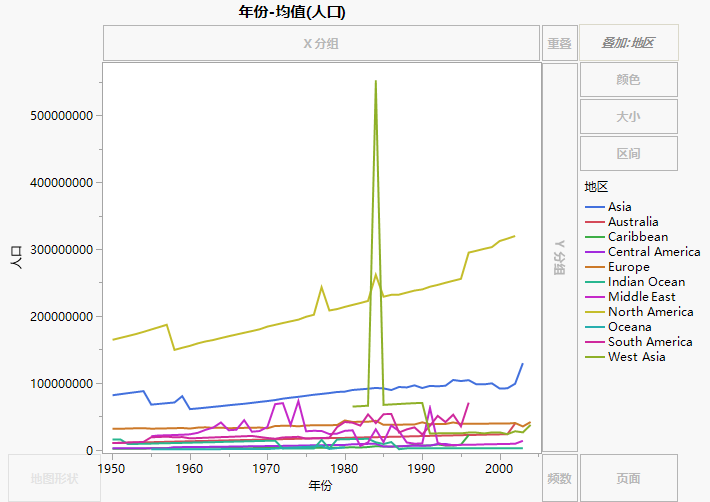Click the 颜色 drop zone

tap(628, 80)
